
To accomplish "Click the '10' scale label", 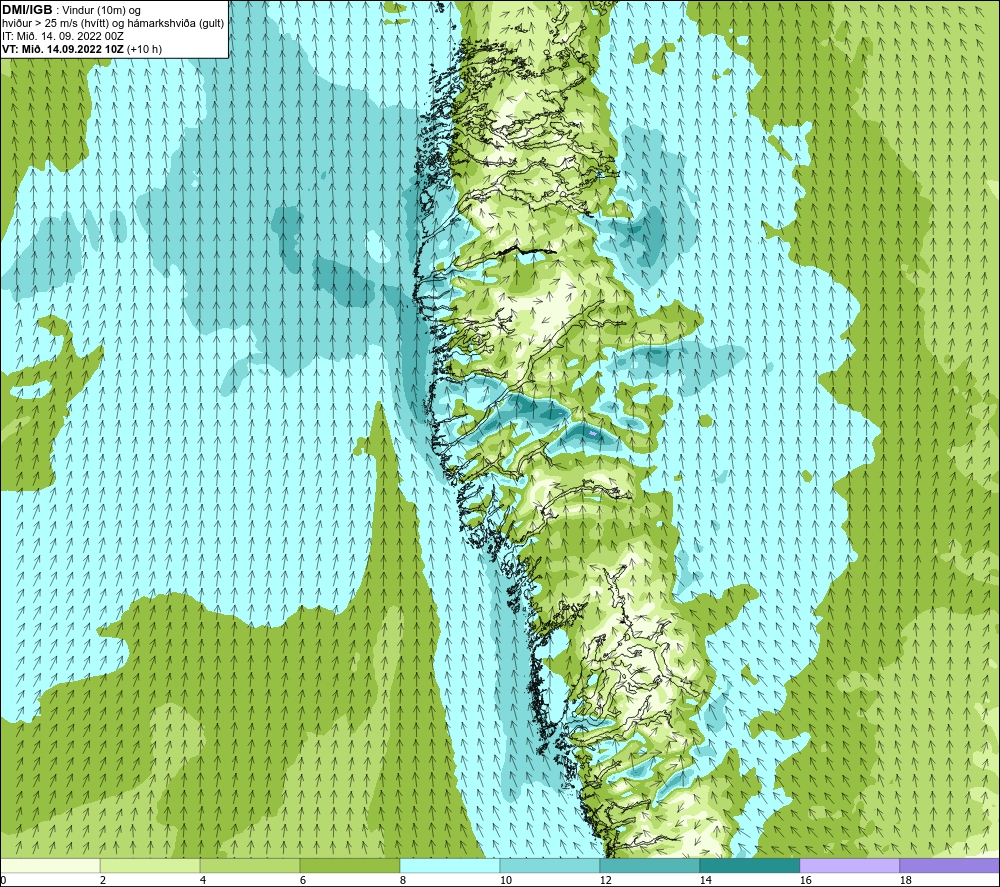I will pos(505,881).
